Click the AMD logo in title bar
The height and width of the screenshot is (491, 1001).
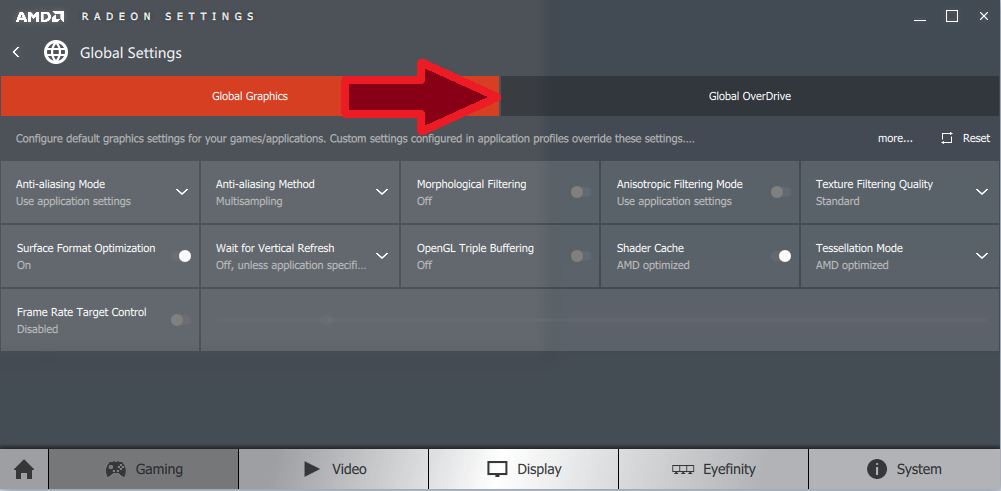(40, 16)
